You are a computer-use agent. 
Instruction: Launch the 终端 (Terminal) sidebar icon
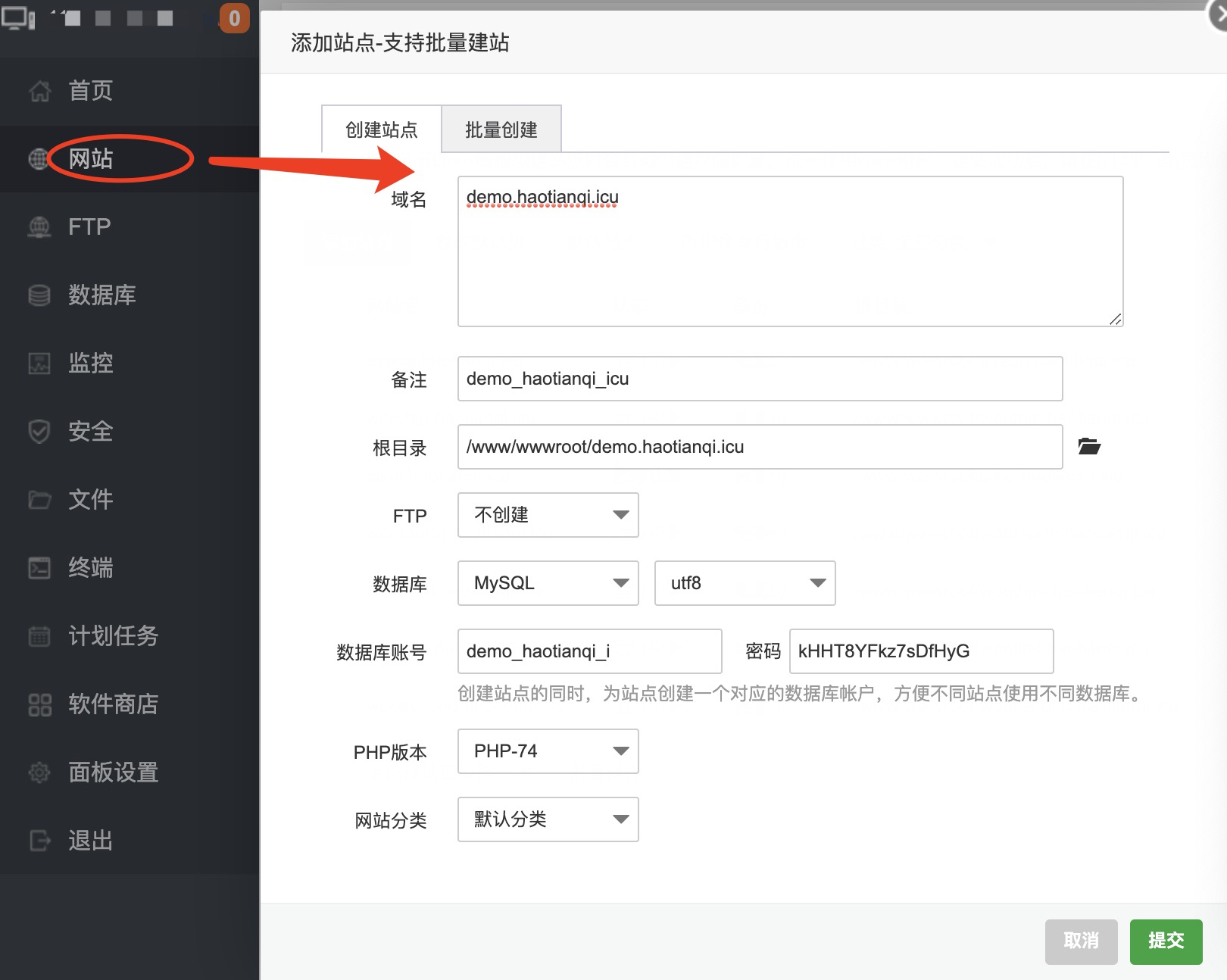[39, 568]
